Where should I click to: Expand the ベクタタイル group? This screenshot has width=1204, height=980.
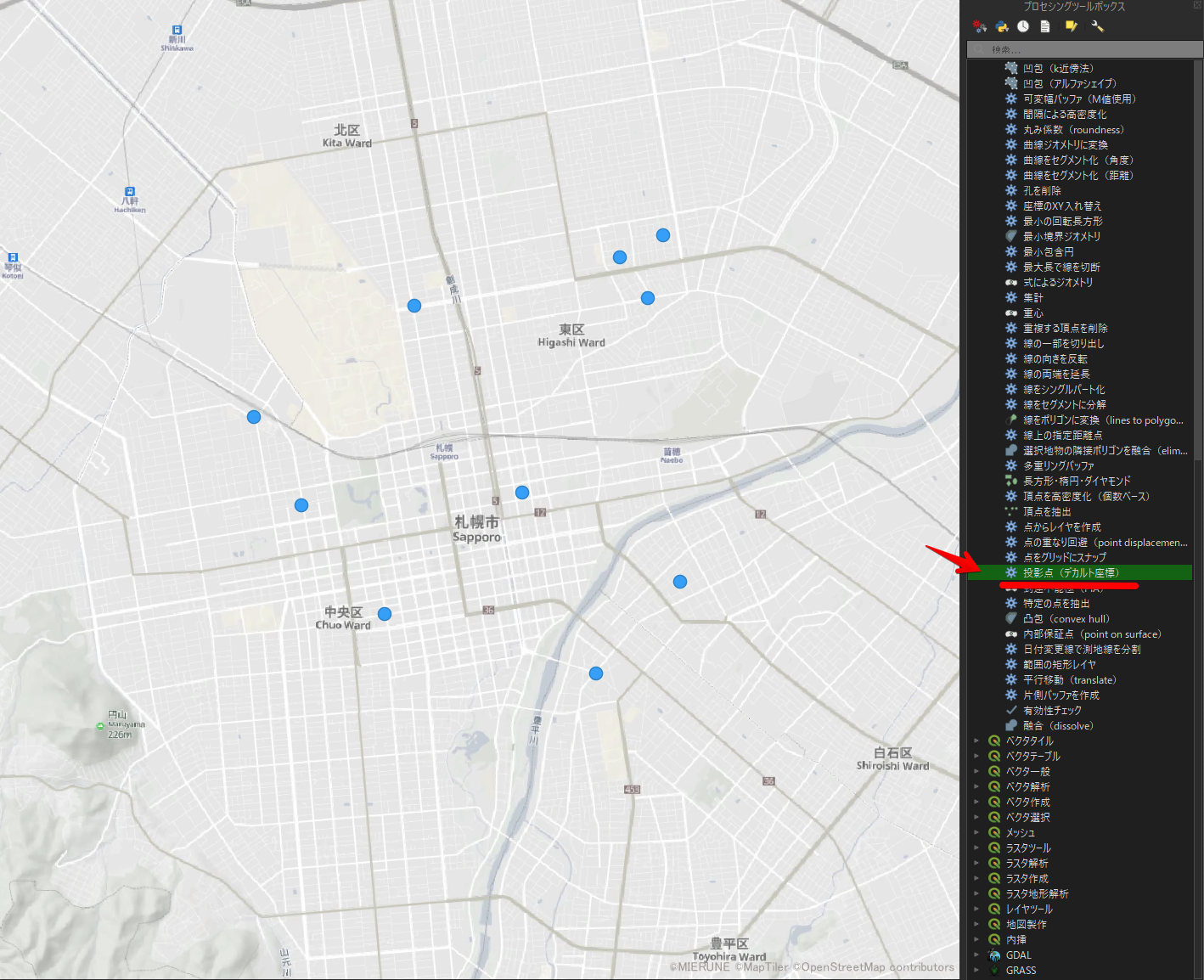976,741
